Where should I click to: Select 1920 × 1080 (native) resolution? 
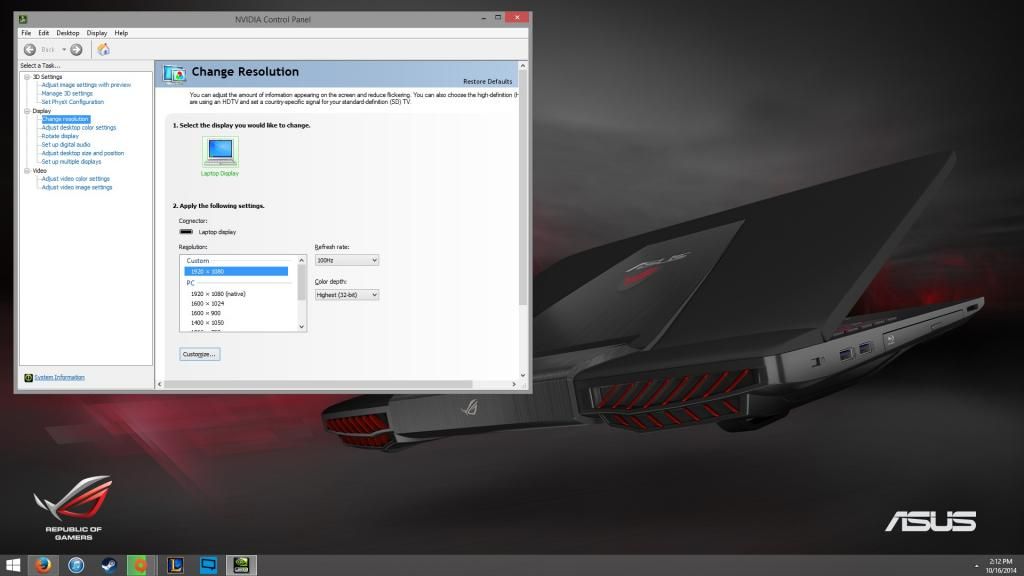tap(218, 294)
